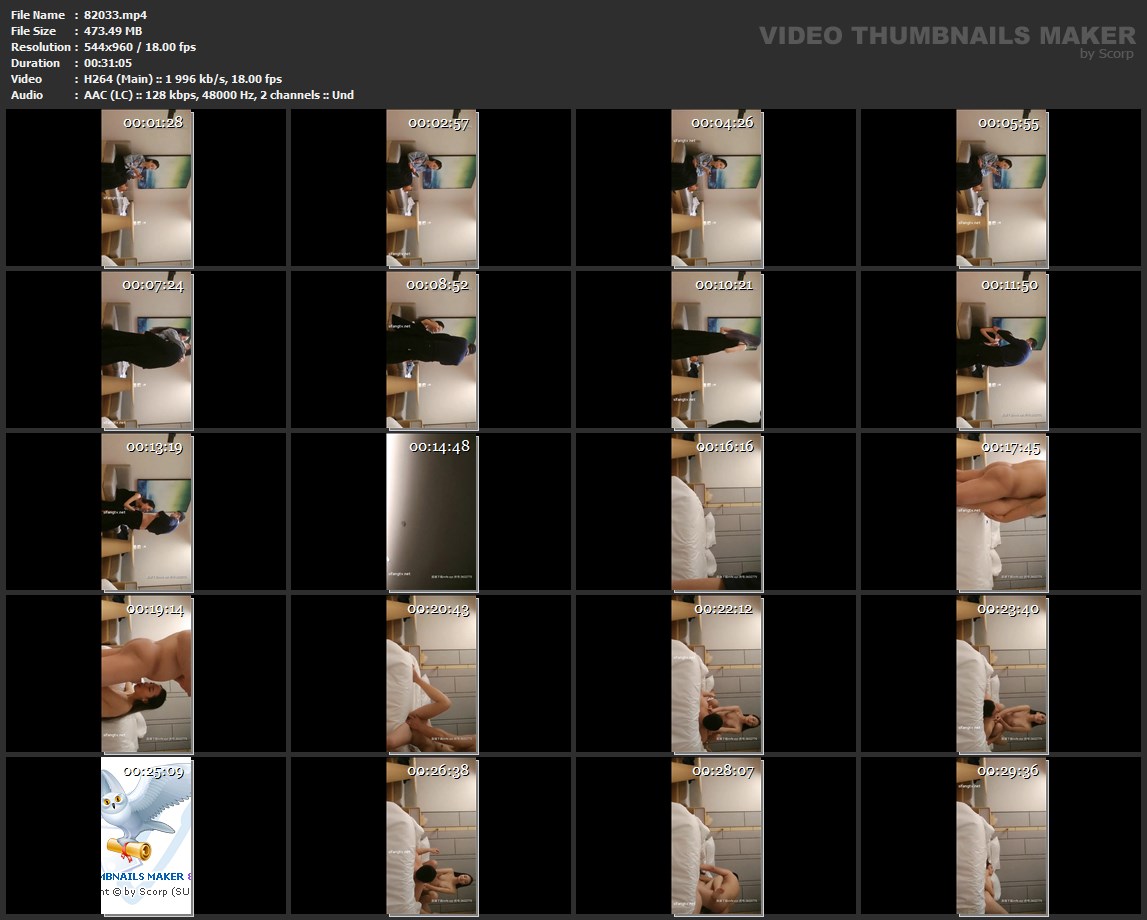This screenshot has height=920, width=1147.
Task: Click the frame with timestamp 00:05:55
Action: point(1002,188)
